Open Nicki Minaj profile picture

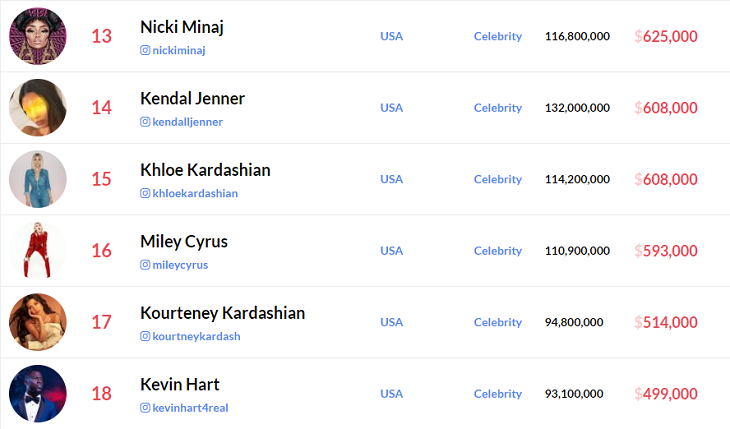pos(38,36)
